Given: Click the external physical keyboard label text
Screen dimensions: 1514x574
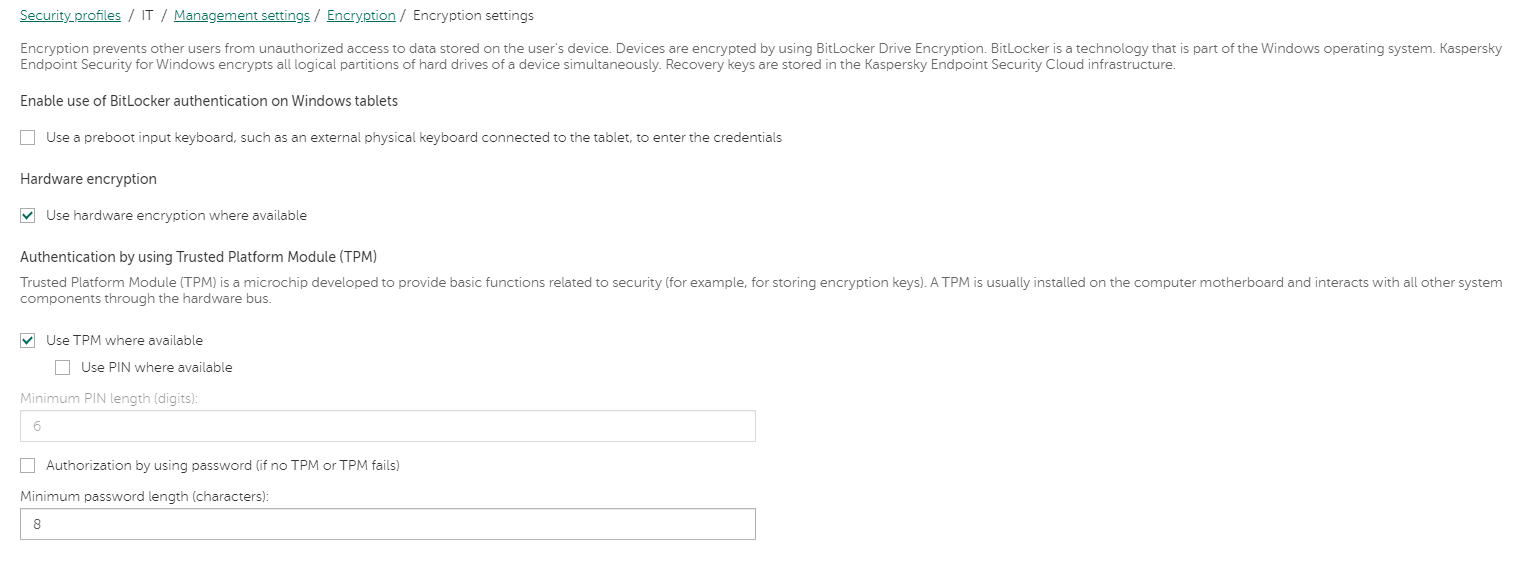Looking at the screenshot, I should coord(413,138).
